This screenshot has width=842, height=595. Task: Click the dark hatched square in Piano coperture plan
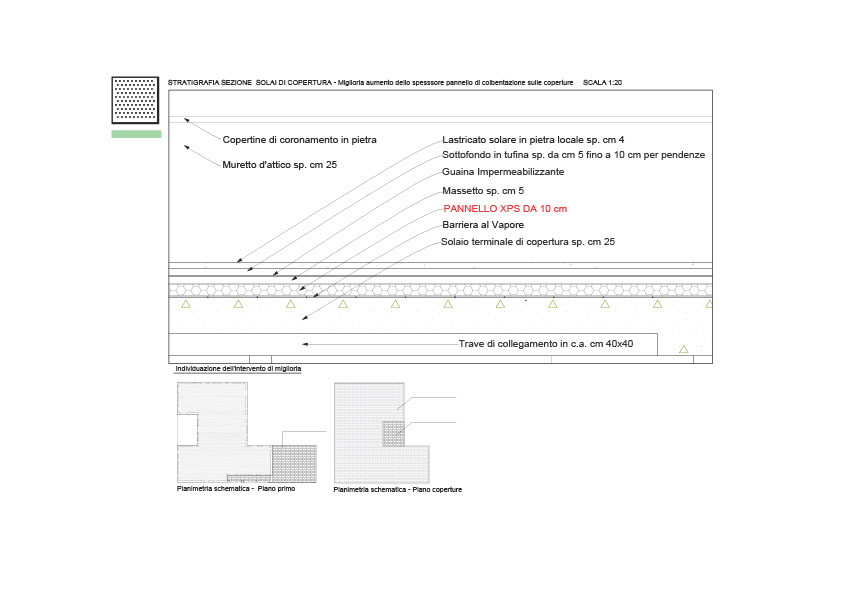pos(393,433)
